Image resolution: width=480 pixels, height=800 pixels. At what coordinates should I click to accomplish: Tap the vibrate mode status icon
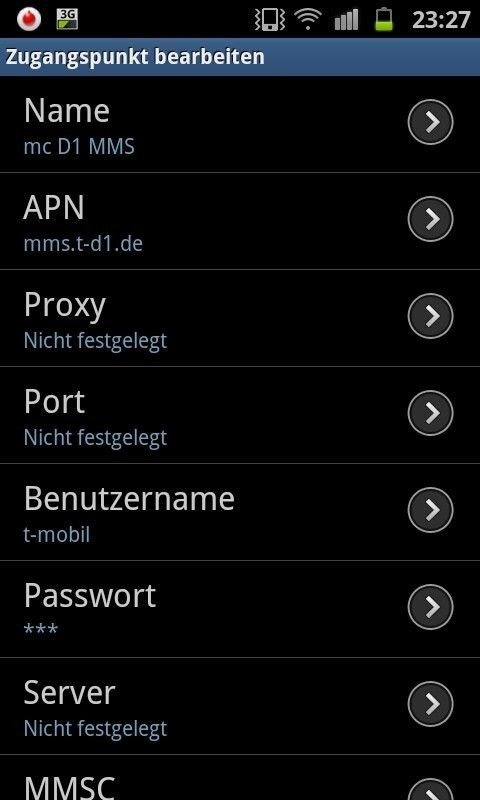click(269, 20)
